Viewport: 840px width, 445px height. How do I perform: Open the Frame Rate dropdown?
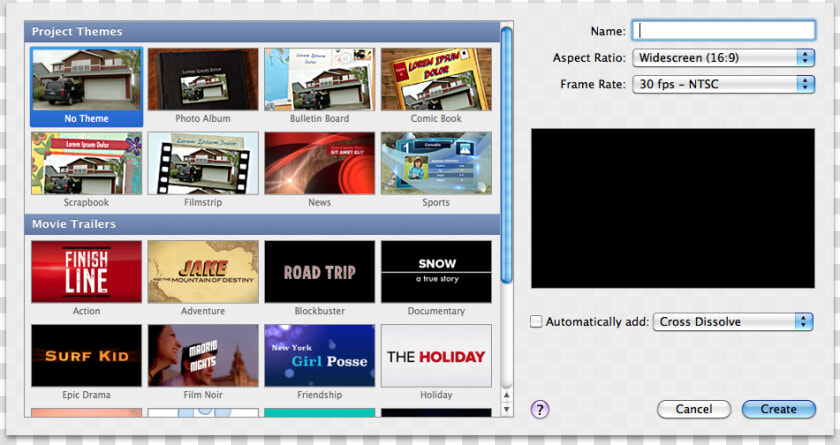click(x=724, y=84)
